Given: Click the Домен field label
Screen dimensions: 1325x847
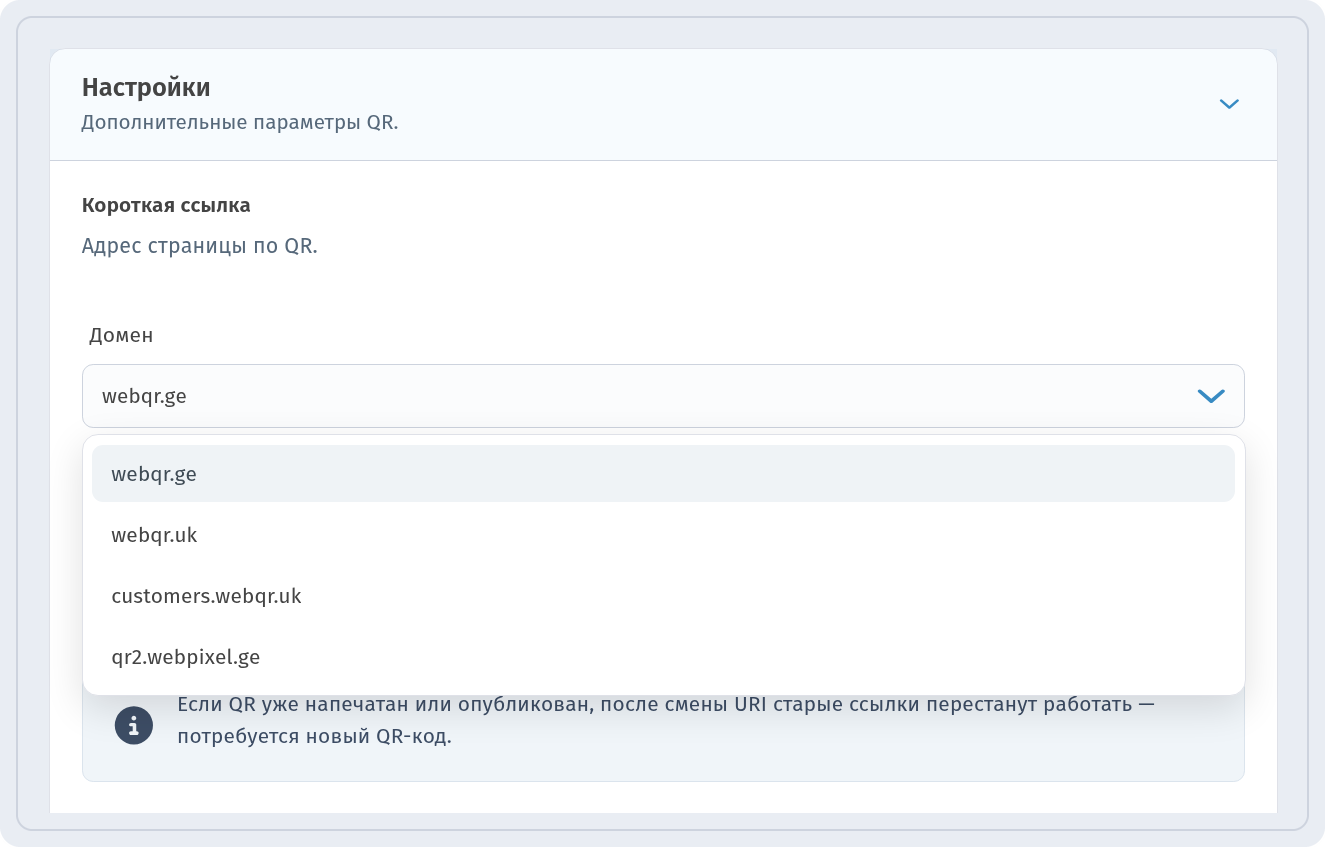Looking at the screenshot, I should [121, 336].
